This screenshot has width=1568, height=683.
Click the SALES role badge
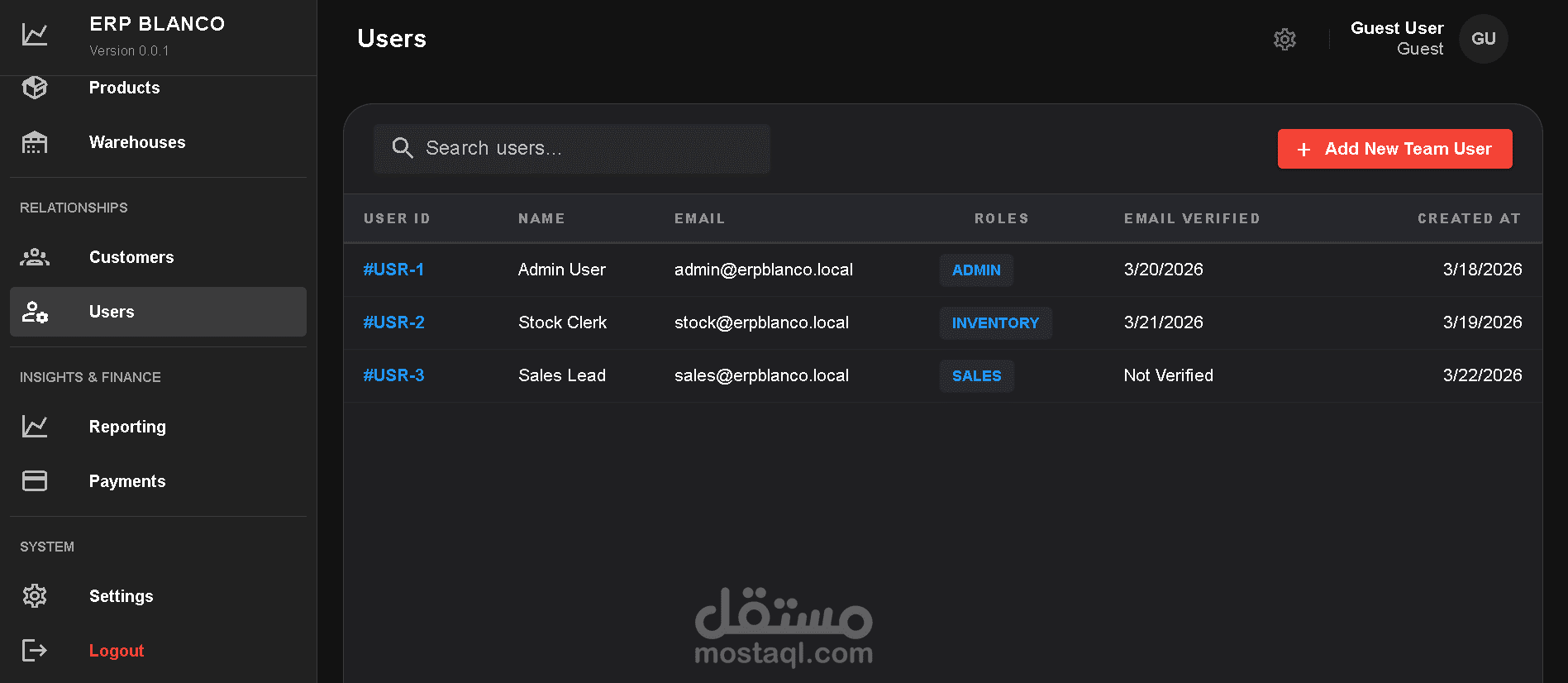point(976,376)
